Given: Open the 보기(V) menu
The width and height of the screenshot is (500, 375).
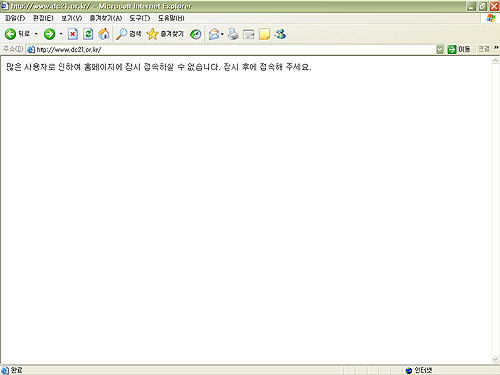Looking at the screenshot, I should pos(71,18).
